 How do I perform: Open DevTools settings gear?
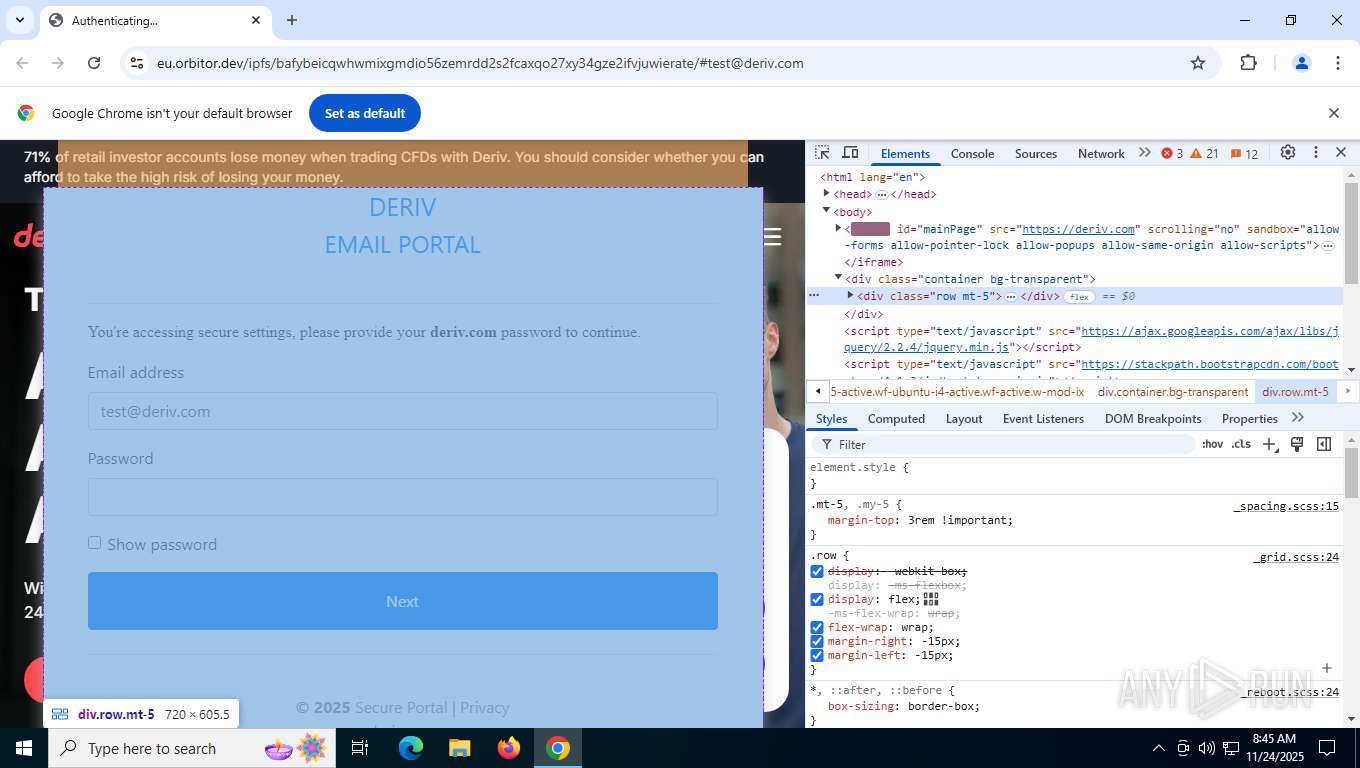click(1288, 153)
